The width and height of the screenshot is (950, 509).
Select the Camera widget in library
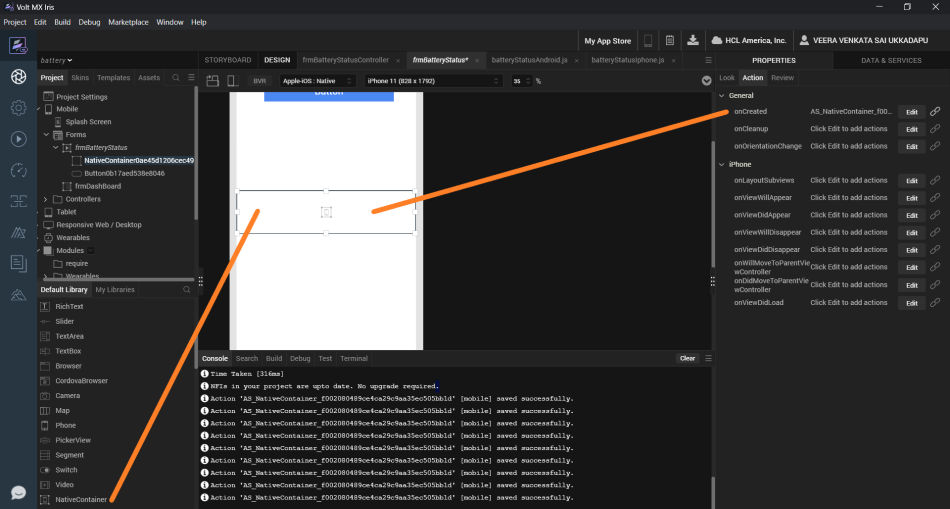[60, 396]
